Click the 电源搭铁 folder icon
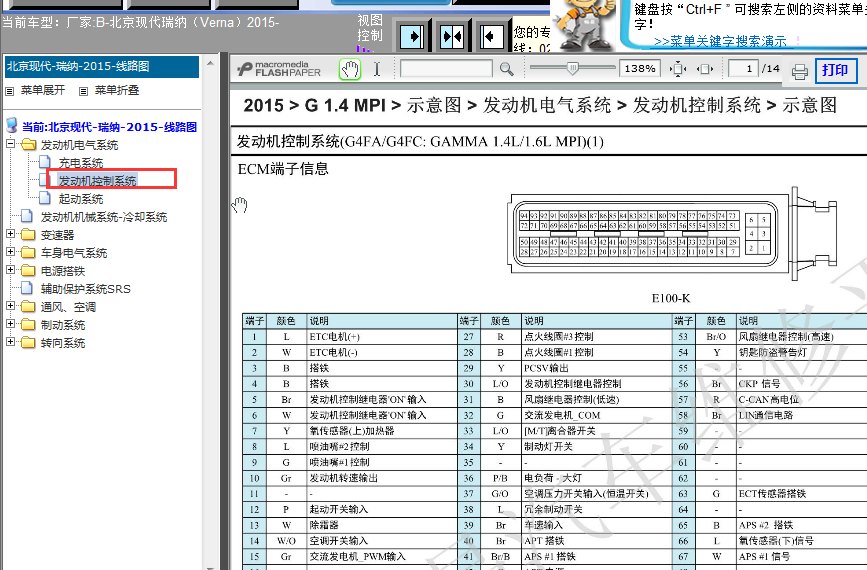Screen dimensions: 867x570 28,271
